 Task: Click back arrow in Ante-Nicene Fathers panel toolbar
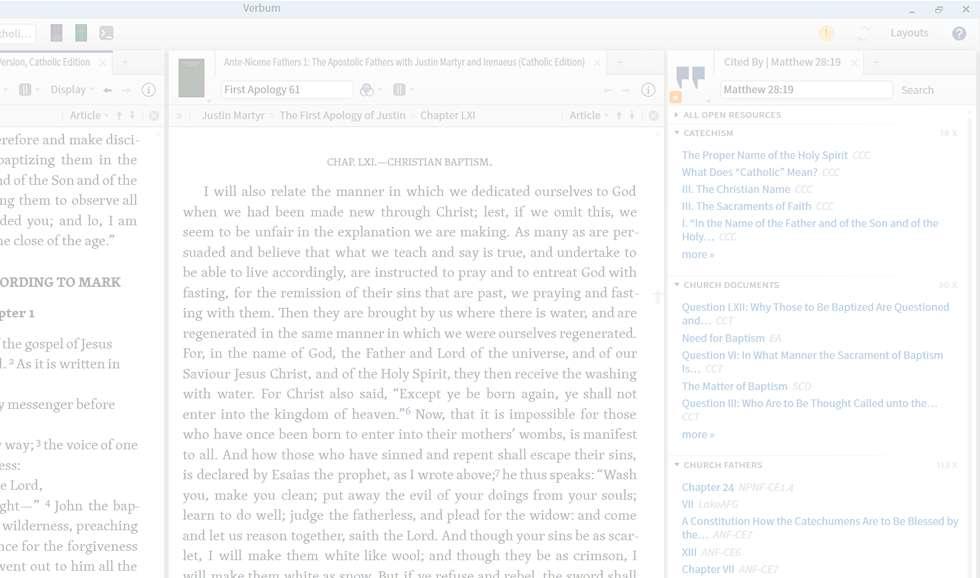[608, 90]
